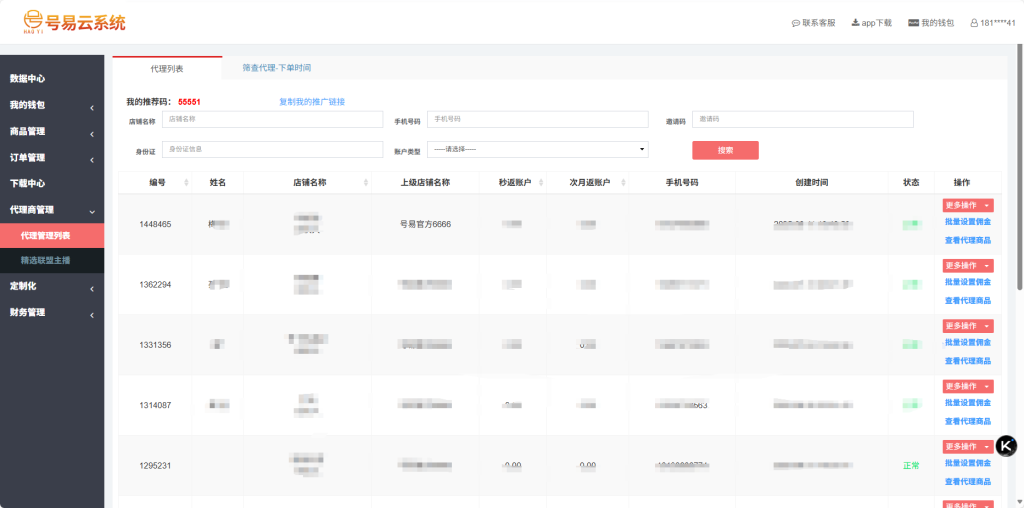The height and width of the screenshot is (508, 1024).
Task: Click the user account avatar icon
Action: (974, 23)
